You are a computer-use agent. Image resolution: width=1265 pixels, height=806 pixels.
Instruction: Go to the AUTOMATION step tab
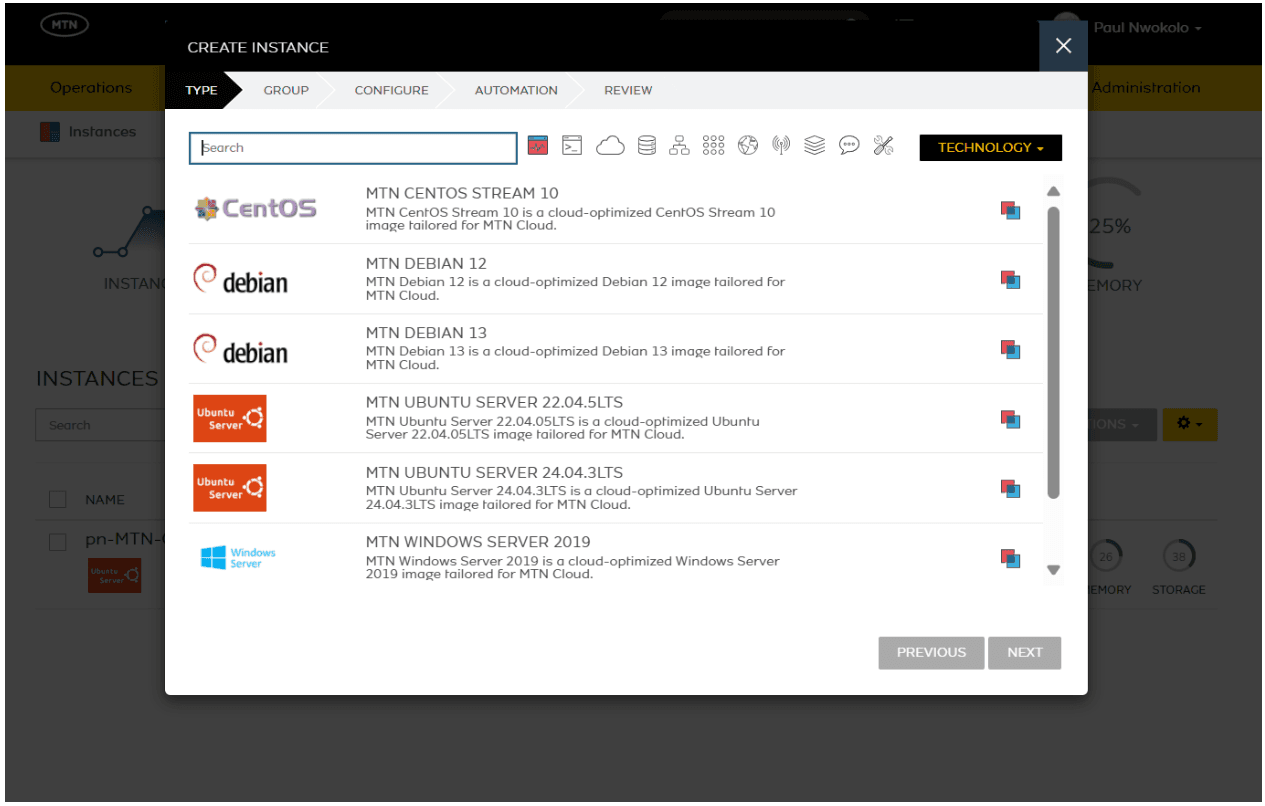point(516,90)
